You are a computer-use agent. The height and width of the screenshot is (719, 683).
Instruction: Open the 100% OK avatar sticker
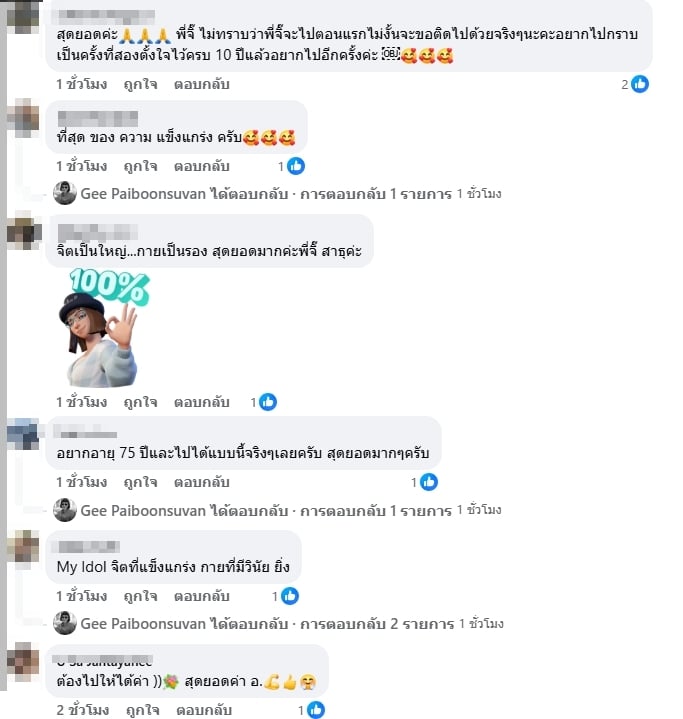coord(104,327)
